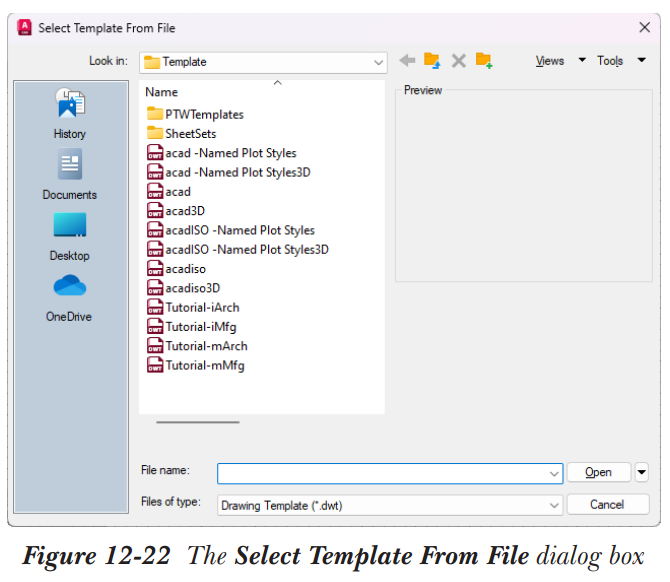Screen dimensions: 670x582
Task: Go back using the left arrow icon
Action: pyautogui.click(x=407, y=61)
